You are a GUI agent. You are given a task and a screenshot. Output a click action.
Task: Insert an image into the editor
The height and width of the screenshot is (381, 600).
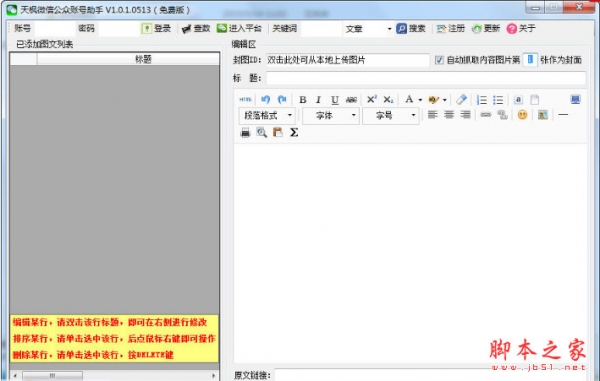point(543,114)
